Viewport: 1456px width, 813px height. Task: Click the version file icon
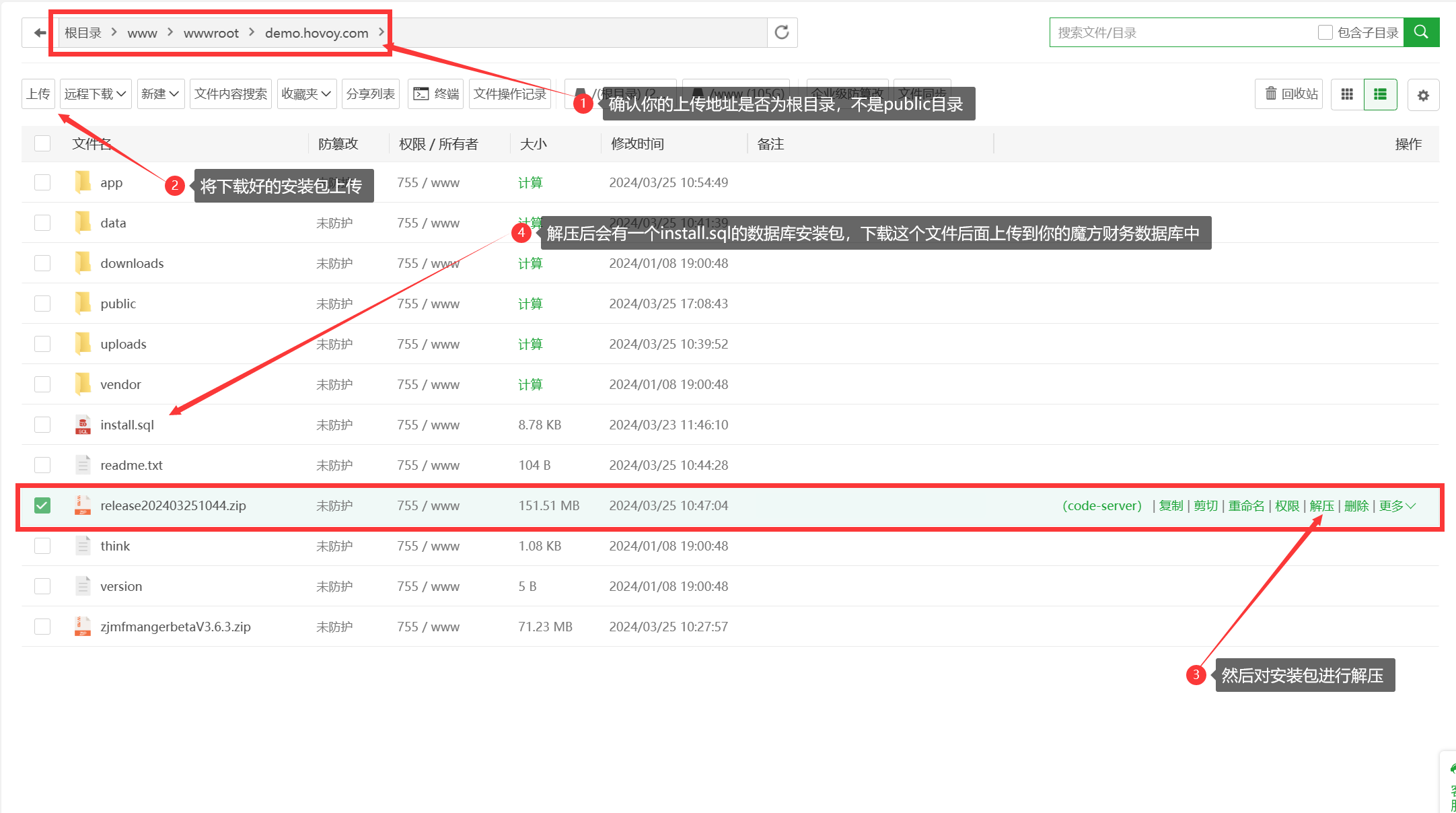click(x=83, y=586)
